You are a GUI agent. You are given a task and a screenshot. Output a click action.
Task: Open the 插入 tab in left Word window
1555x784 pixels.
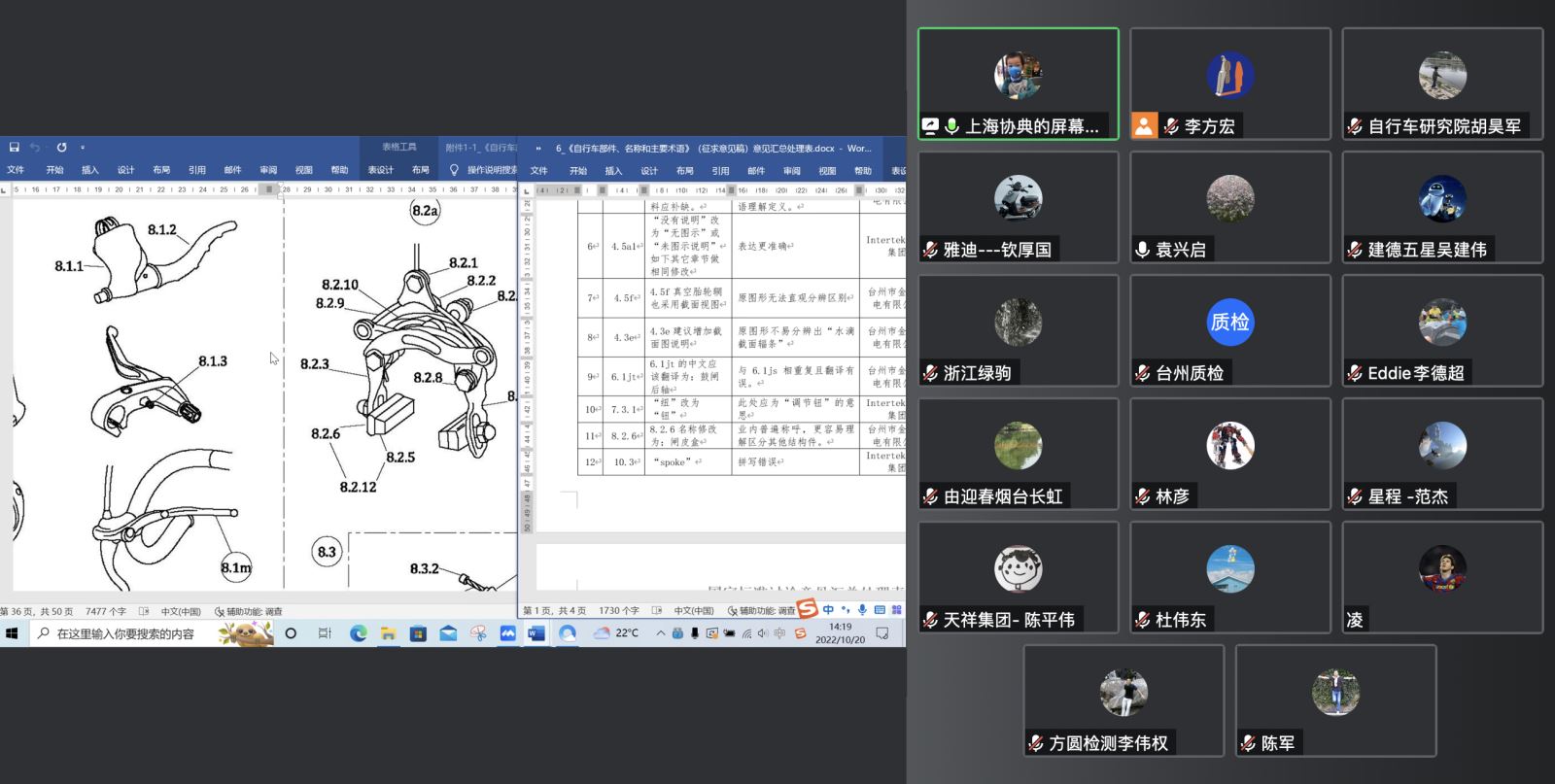pos(89,170)
